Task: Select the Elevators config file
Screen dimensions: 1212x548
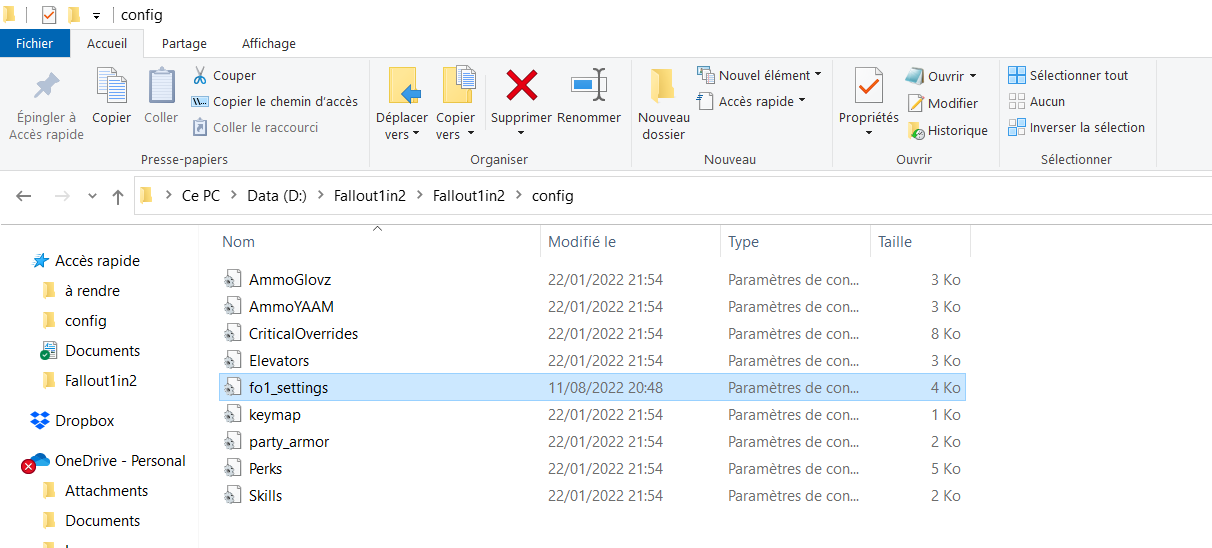Action: (592, 361)
